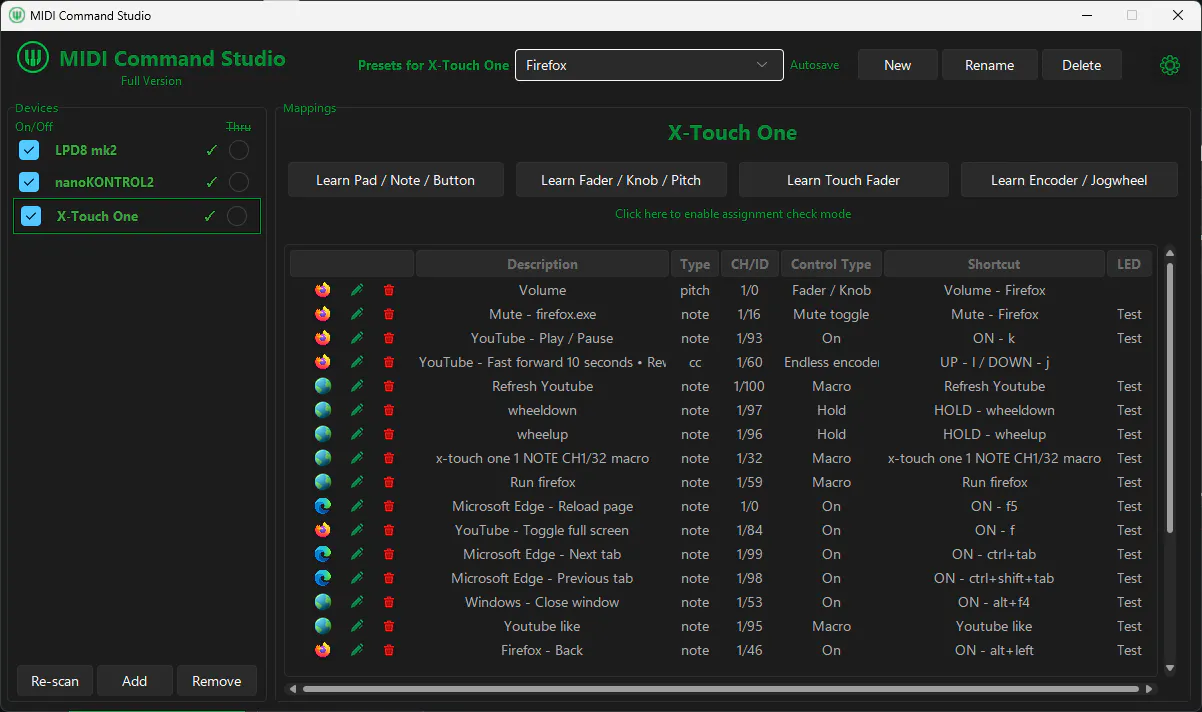Click the Firefox icon in Volume row

coord(323,290)
